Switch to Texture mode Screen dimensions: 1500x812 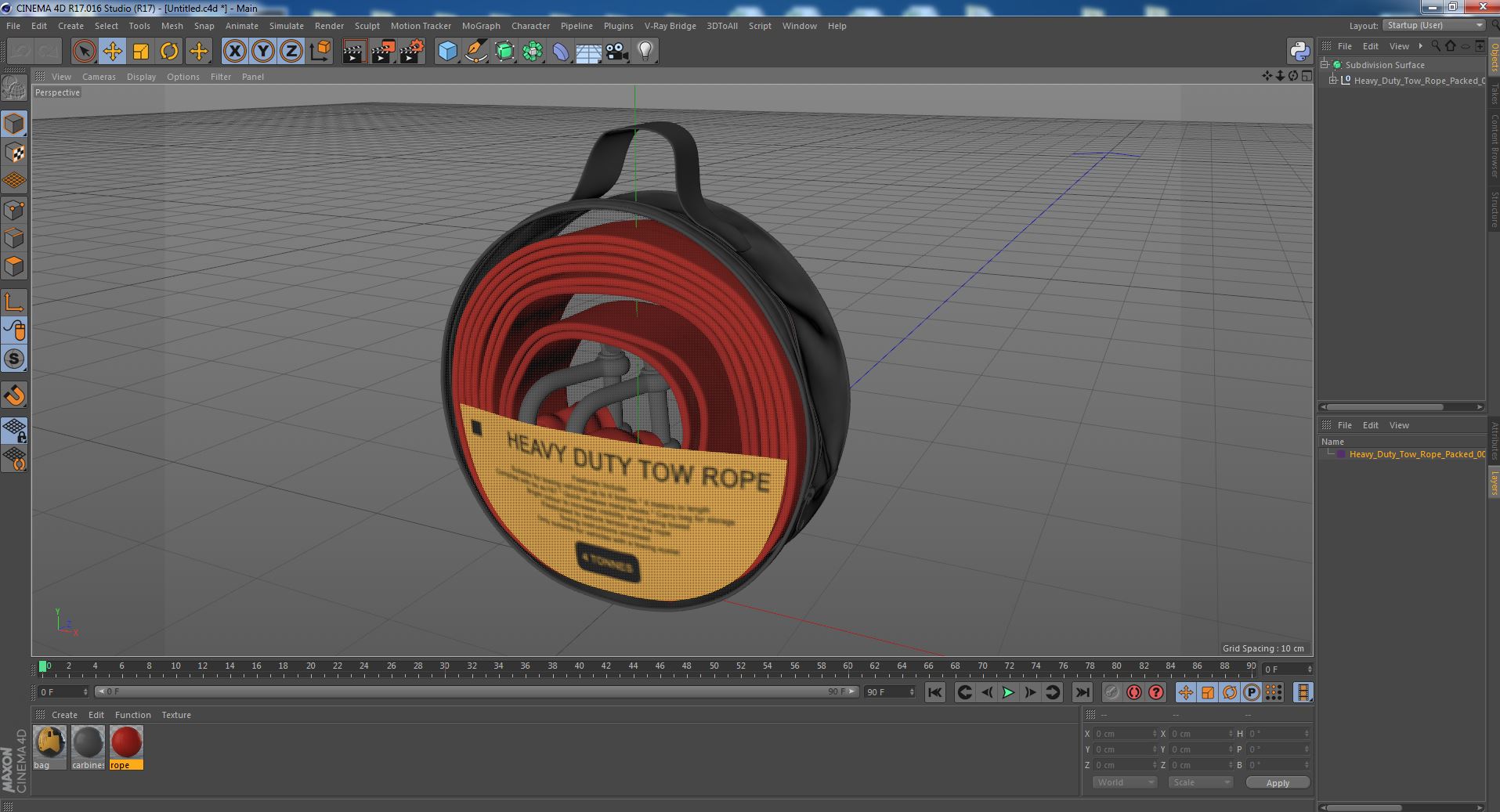point(14,153)
